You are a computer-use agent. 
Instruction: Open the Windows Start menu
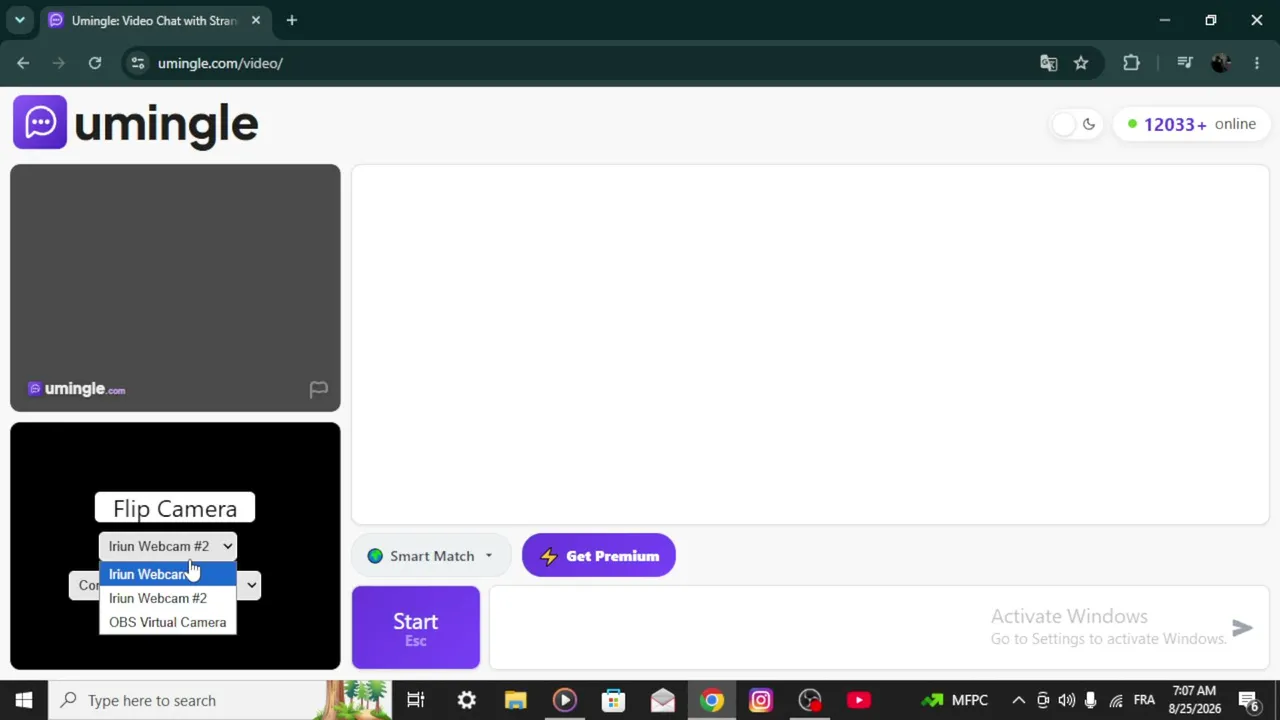[x=24, y=700]
